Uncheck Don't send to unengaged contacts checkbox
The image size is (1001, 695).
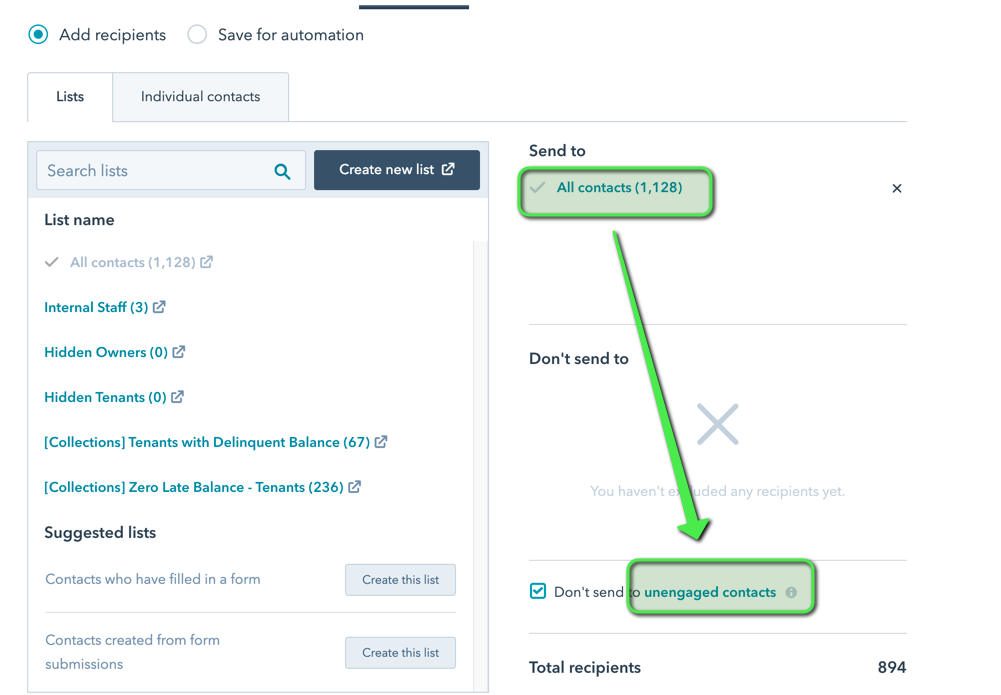tap(538, 591)
